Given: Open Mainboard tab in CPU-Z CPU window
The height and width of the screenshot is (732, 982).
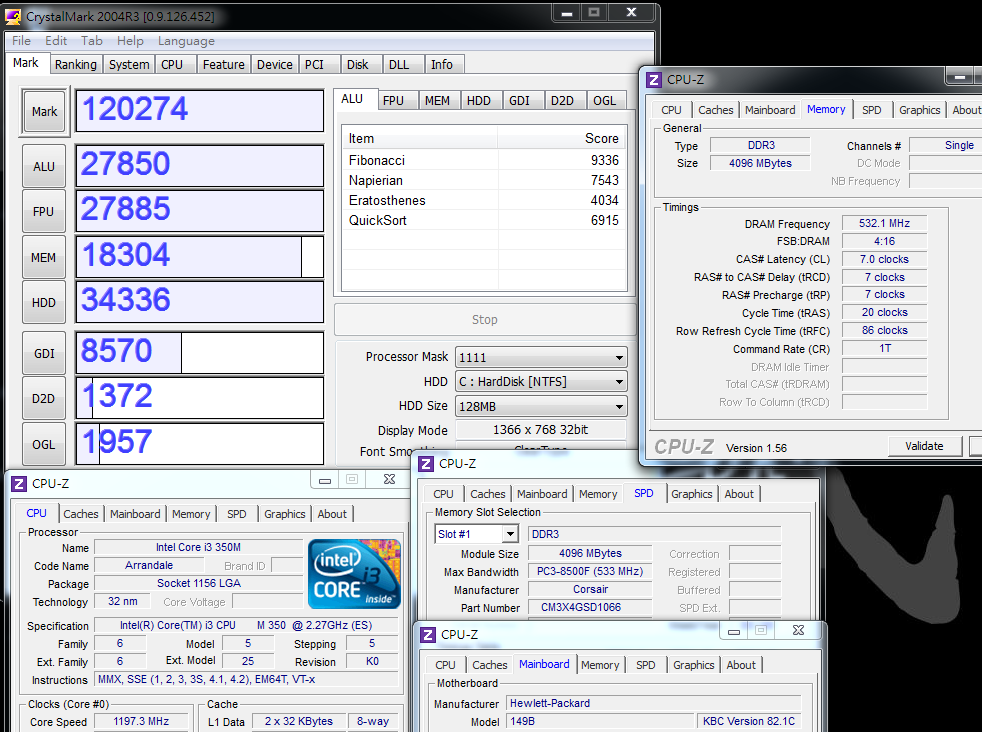Looking at the screenshot, I should (135, 514).
